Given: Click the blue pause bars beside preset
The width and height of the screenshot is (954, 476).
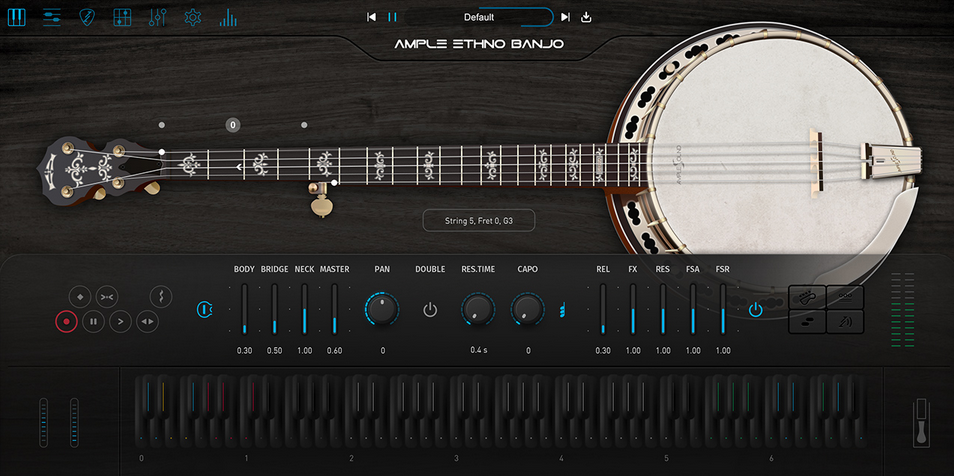Looking at the screenshot, I should coord(392,17).
